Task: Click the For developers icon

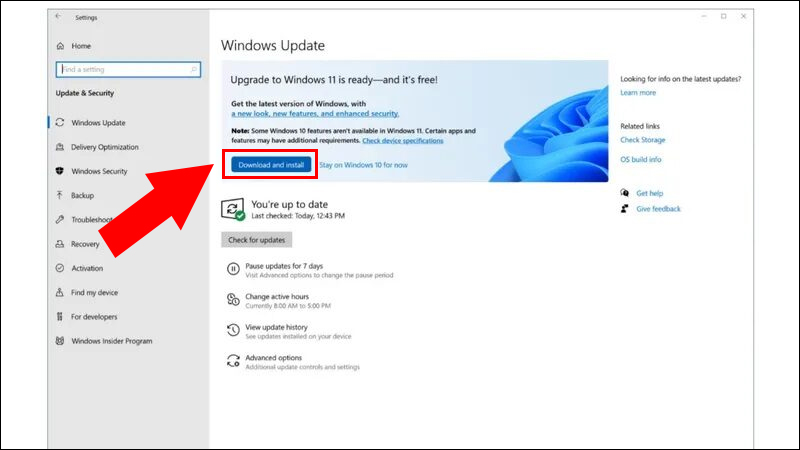Action: pyautogui.click(x=60, y=317)
